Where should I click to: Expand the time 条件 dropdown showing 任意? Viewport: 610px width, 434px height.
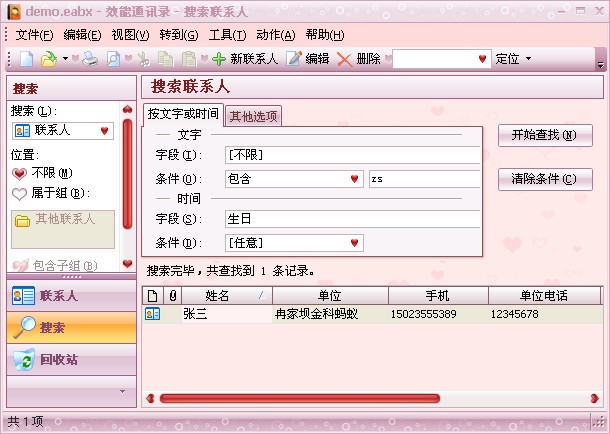[x=293, y=242]
